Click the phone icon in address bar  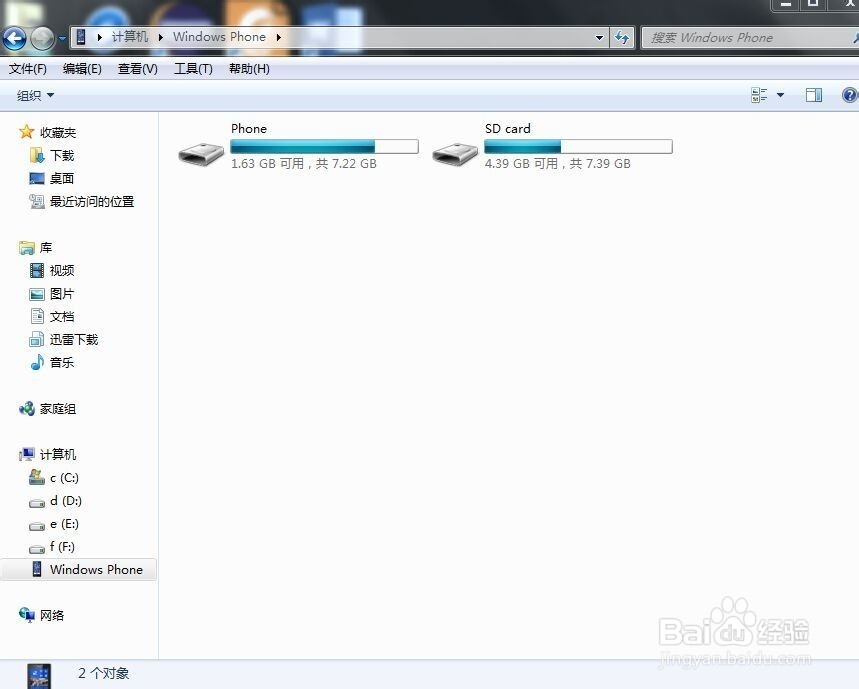(81, 37)
